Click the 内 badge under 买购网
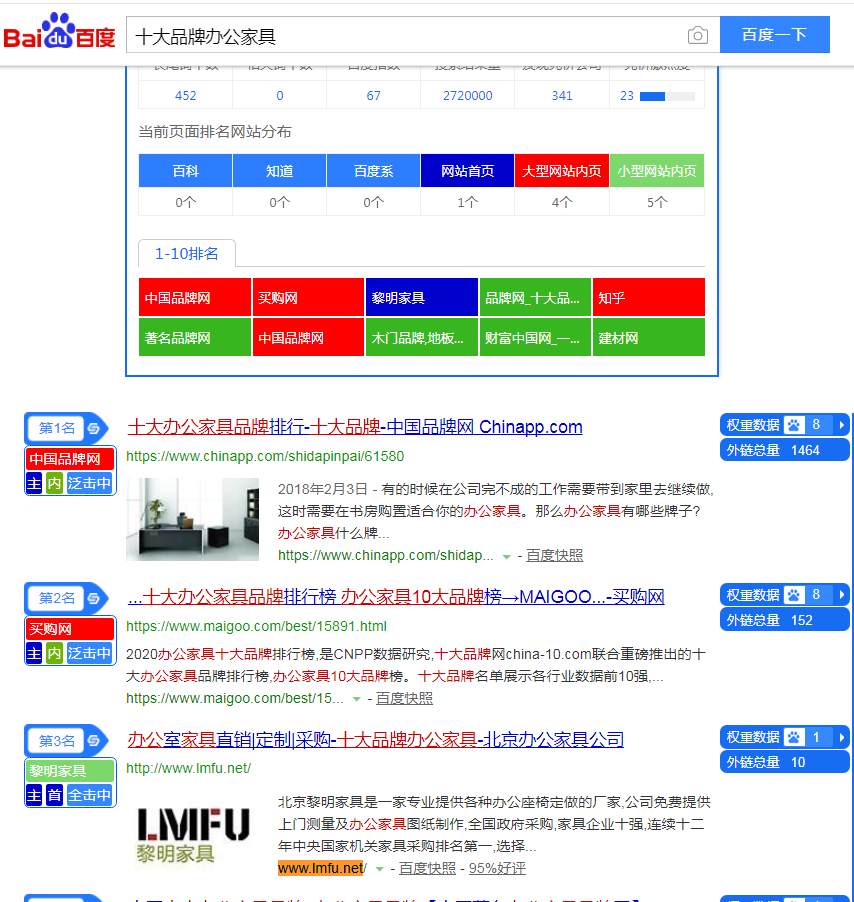 click(55, 653)
